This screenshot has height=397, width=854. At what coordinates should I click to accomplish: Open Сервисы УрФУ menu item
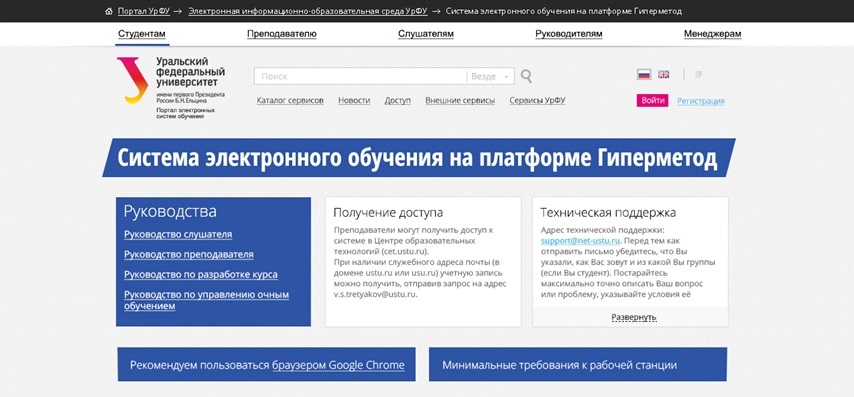(x=538, y=100)
